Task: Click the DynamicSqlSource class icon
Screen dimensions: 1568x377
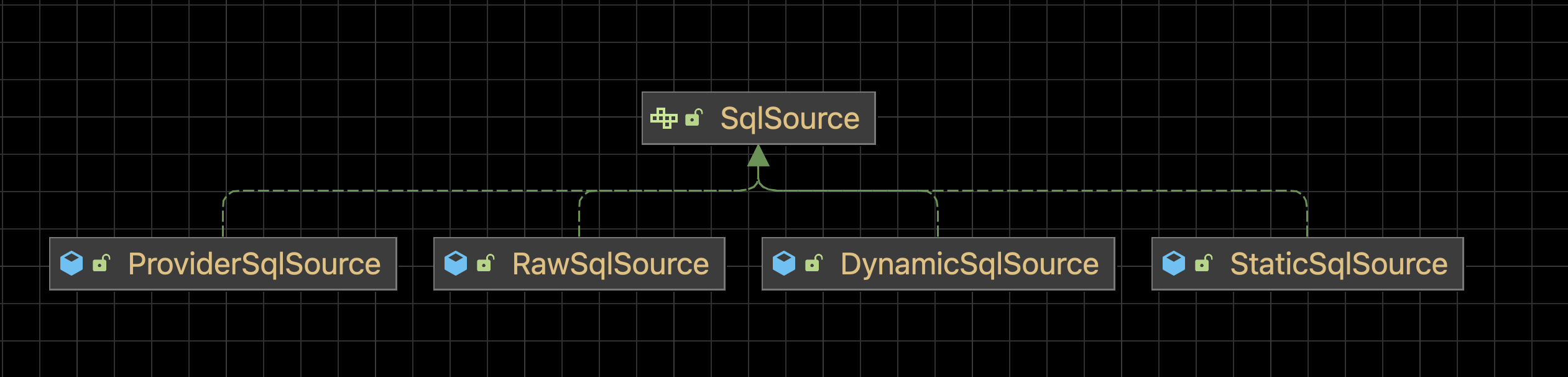Action: pyautogui.click(x=784, y=263)
